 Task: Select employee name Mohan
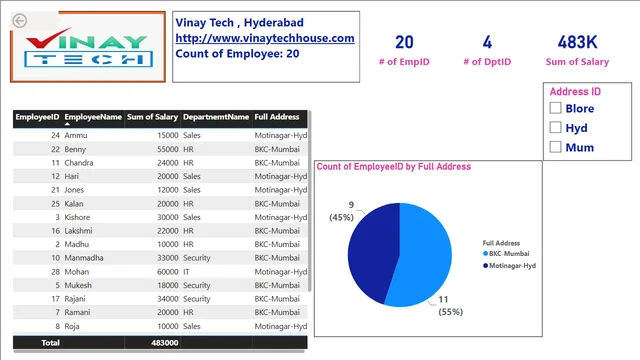77,271
